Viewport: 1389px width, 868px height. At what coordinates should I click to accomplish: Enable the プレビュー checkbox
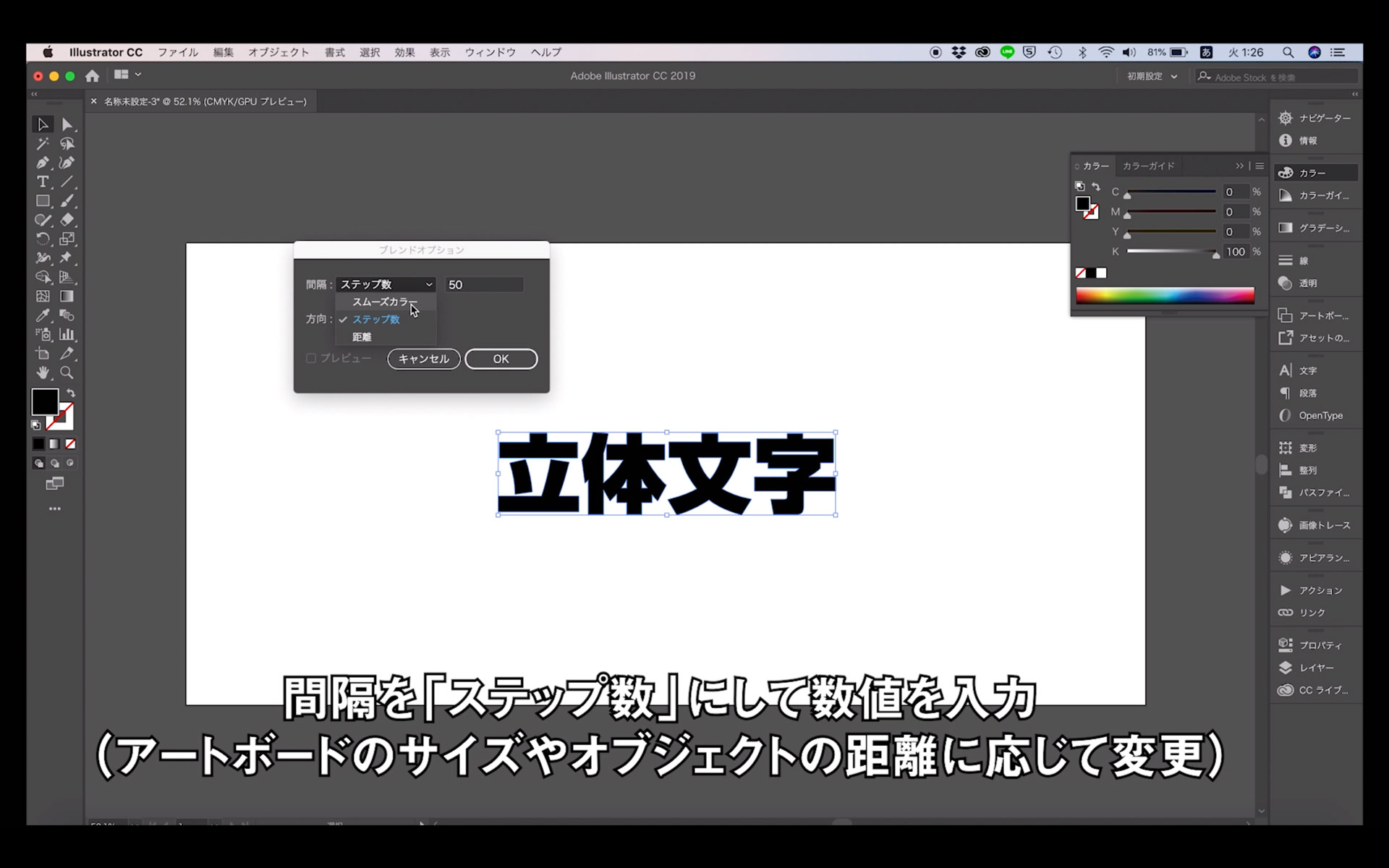click(x=311, y=358)
